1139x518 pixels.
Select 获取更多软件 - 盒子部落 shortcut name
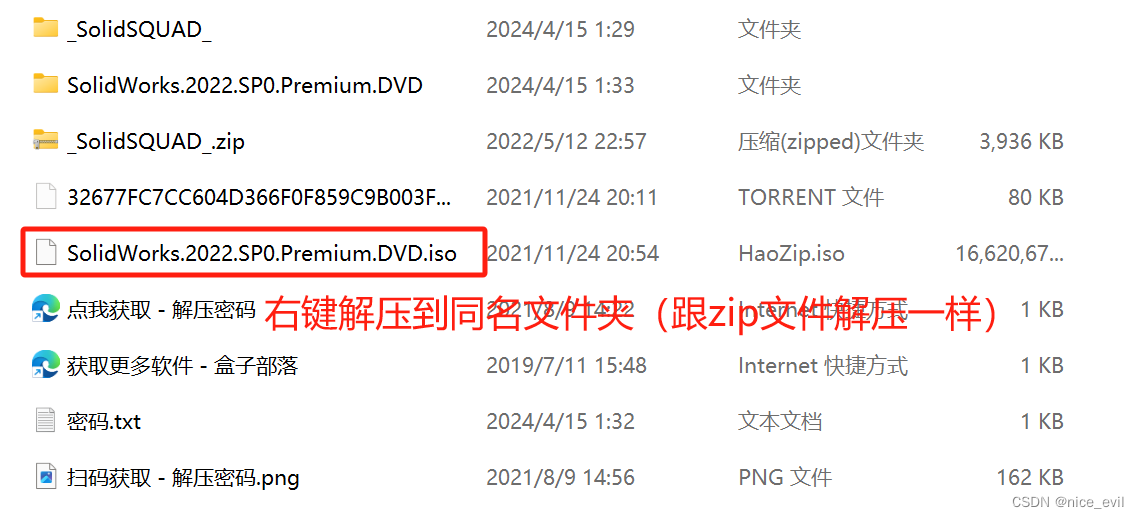point(182,365)
